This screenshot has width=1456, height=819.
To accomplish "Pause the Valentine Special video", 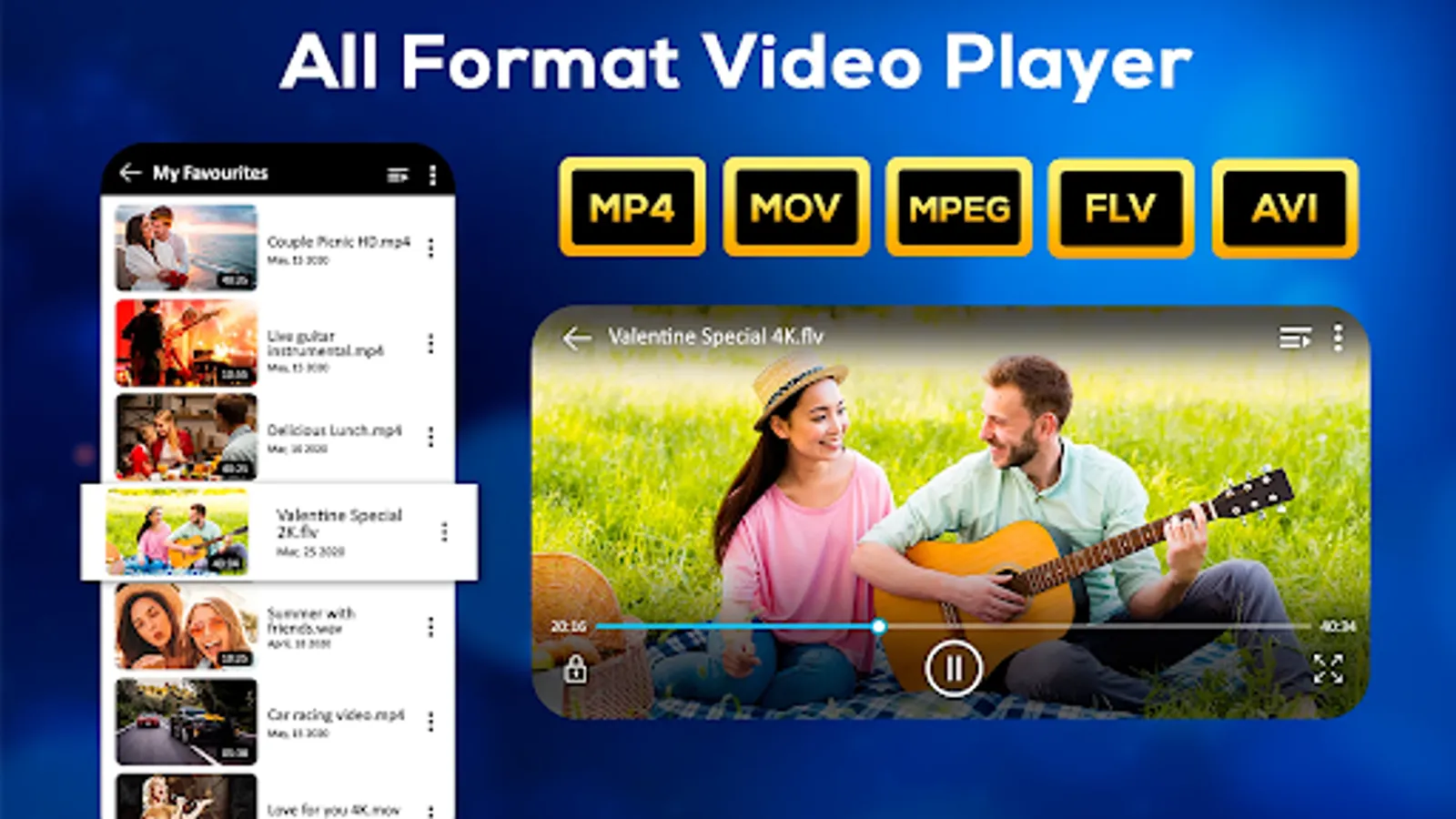I will [x=953, y=669].
